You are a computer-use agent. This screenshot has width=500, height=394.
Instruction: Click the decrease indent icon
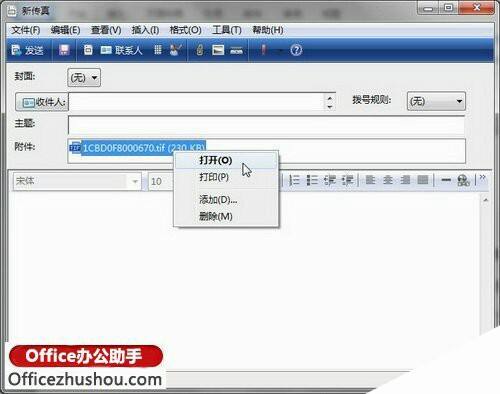pos(330,180)
